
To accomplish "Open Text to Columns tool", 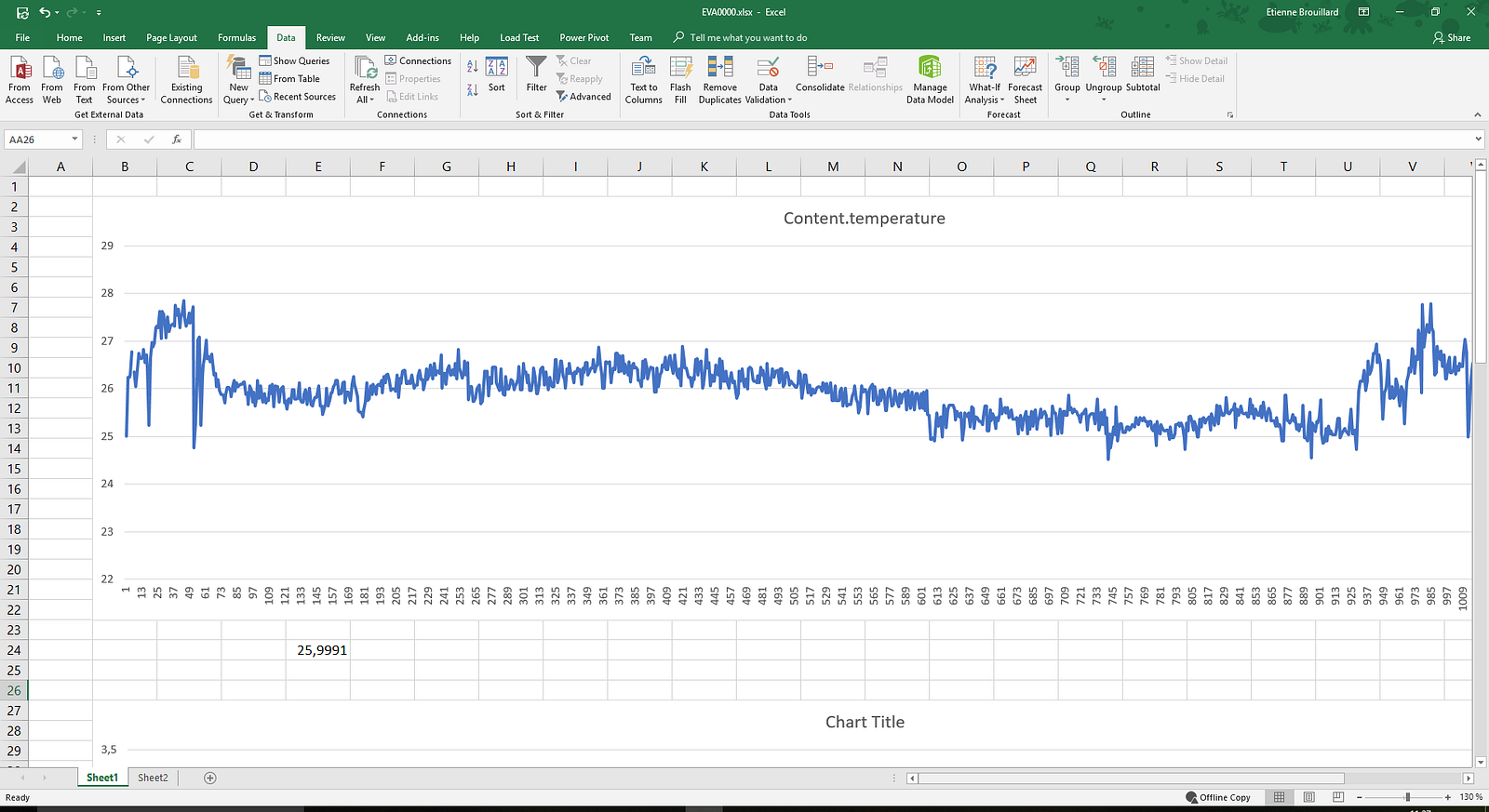I will (643, 68).
